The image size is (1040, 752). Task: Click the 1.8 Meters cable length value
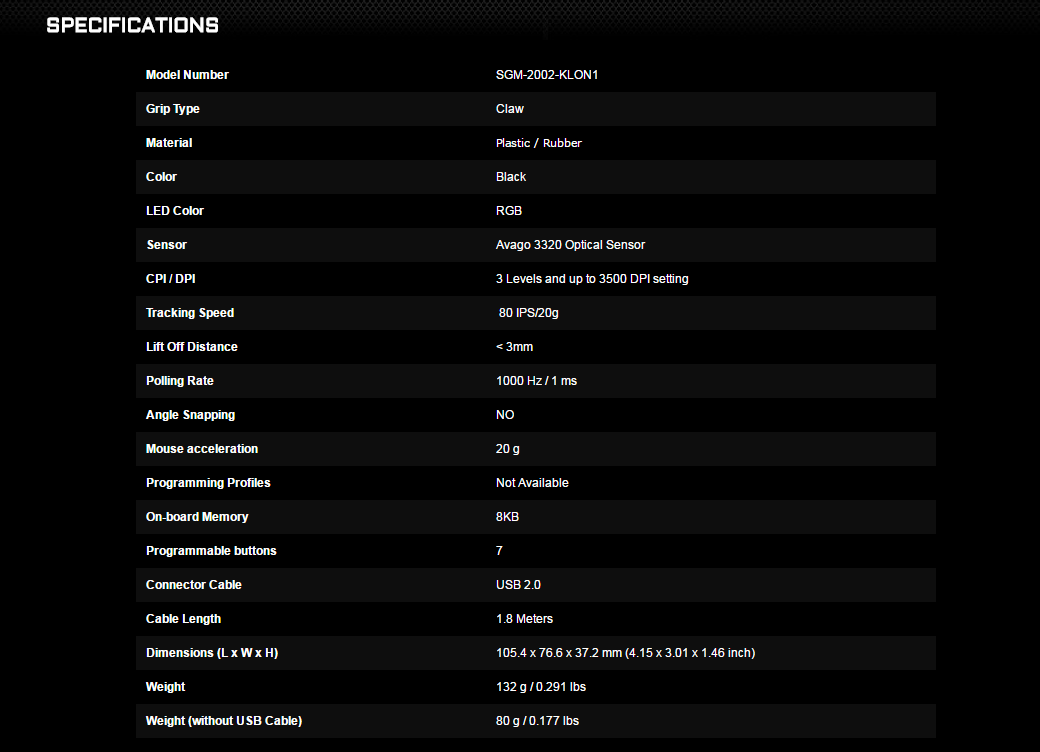(524, 619)
